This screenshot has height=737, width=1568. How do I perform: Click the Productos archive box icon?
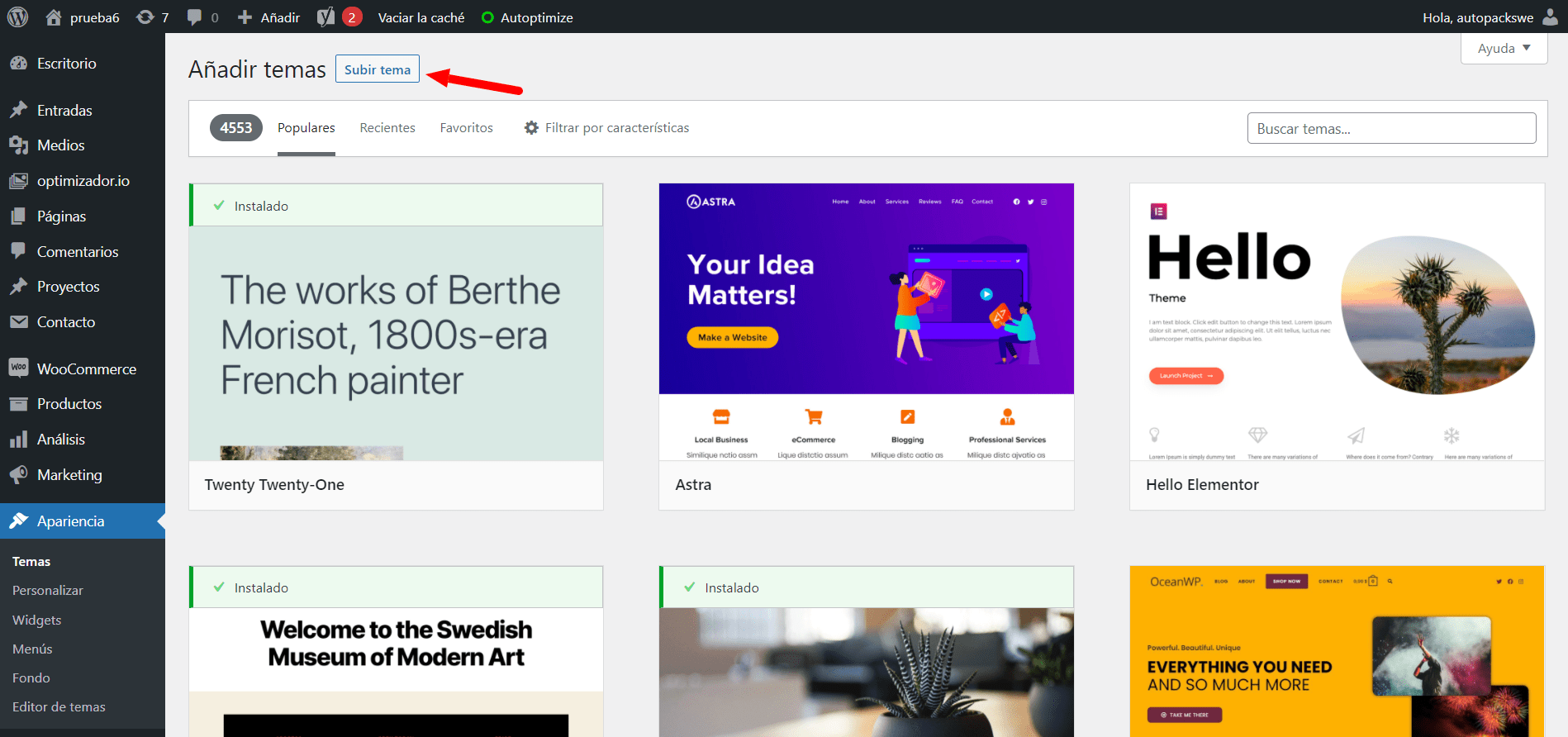pos(18,403)
